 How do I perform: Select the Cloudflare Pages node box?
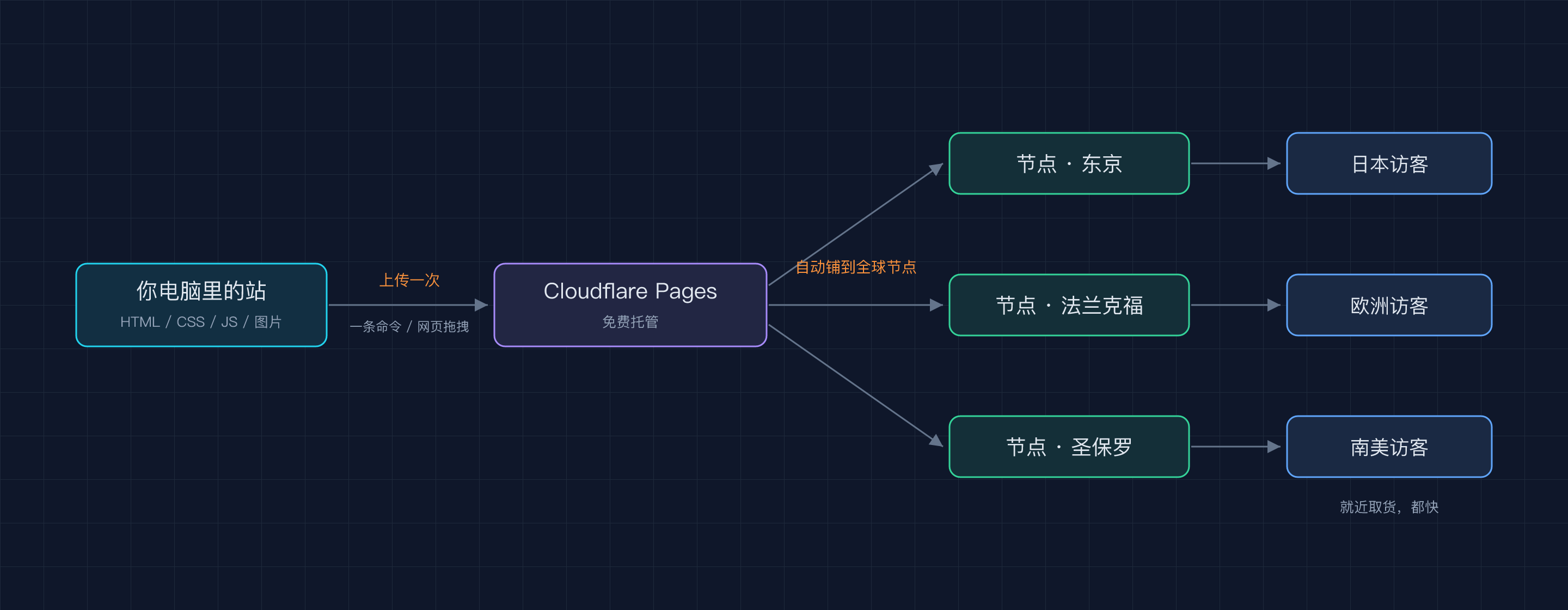pyautogui.click(x=630, y=305)
